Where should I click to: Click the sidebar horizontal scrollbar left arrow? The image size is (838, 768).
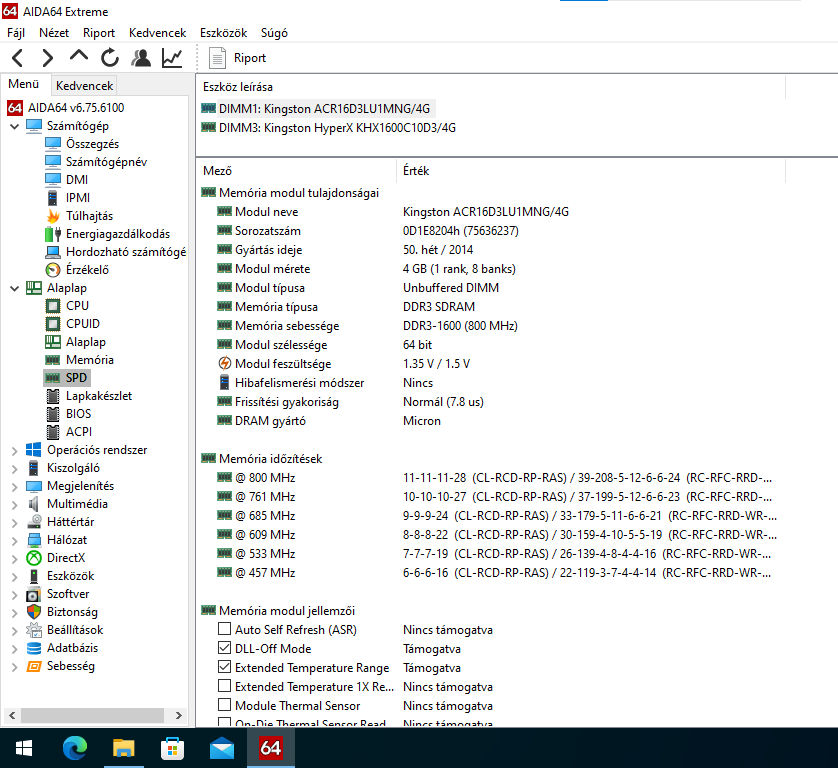click(x=12, y=715)
